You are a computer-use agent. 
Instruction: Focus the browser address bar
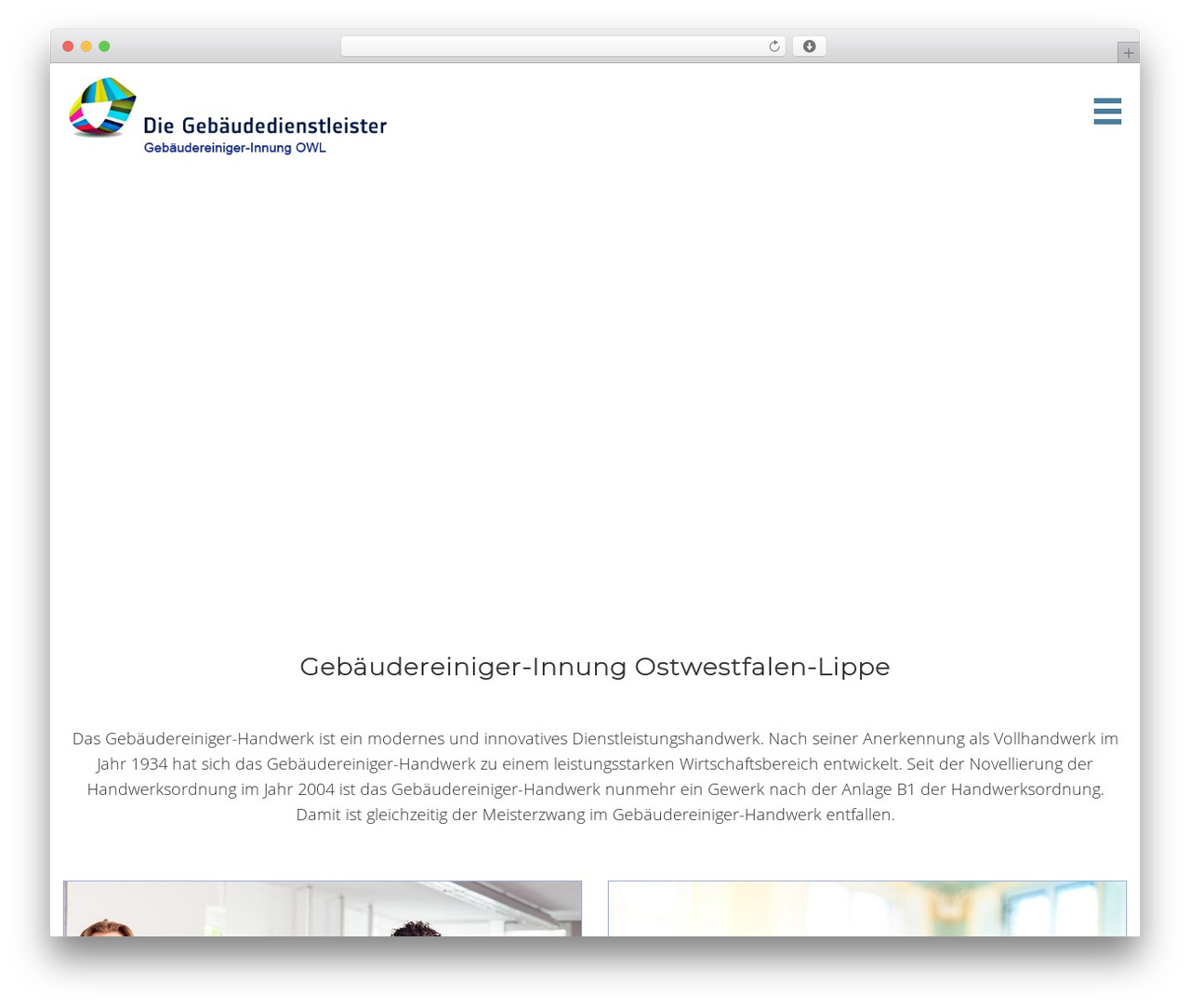pos(562,46)
